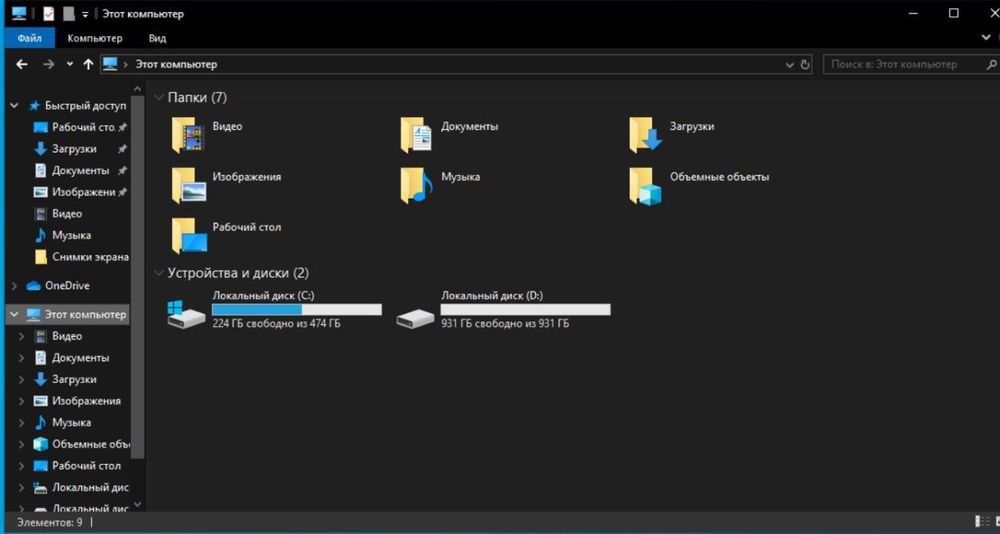1000x534 pixels.
Task: Open the Изображения folder in main pane
Action: point(226,185)
